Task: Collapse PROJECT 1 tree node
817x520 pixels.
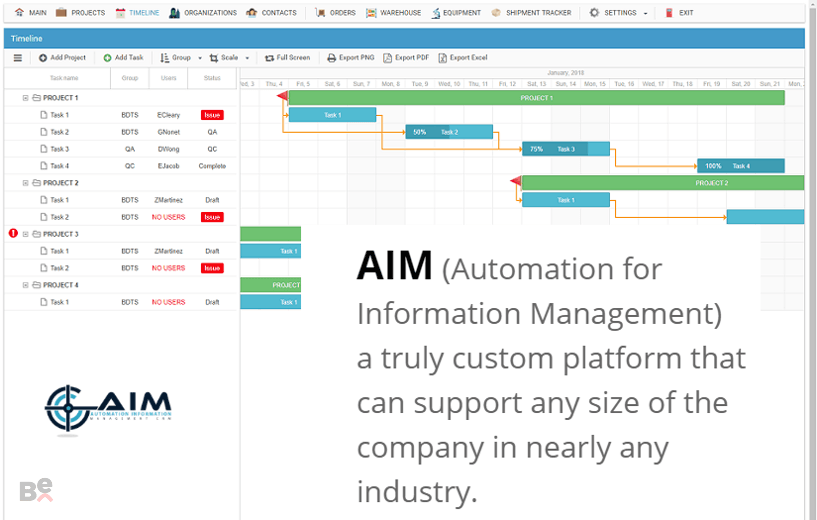Action: [25, 98]
